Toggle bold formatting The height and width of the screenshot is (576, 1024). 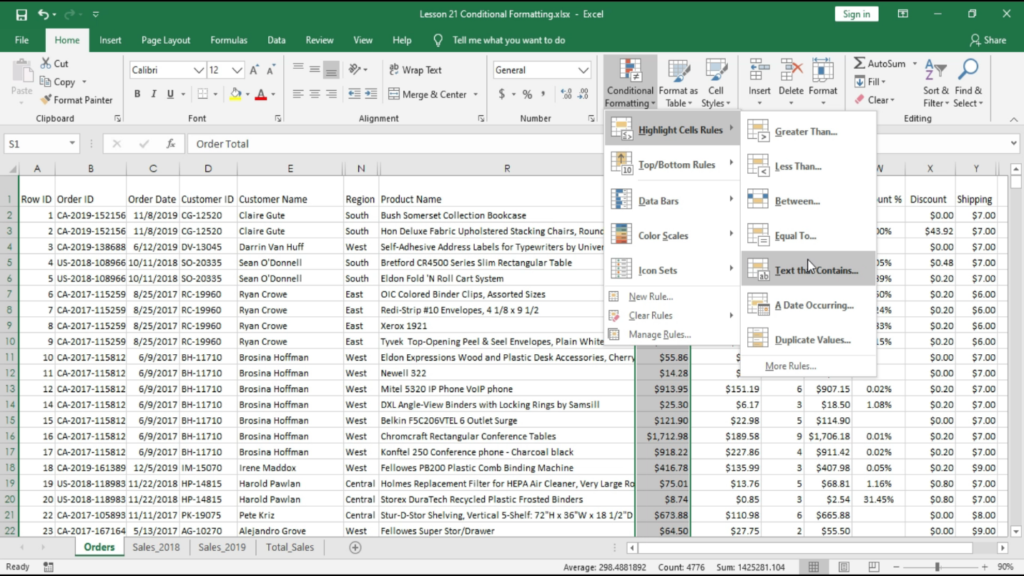pyautogui.click(x=137, y=92)
